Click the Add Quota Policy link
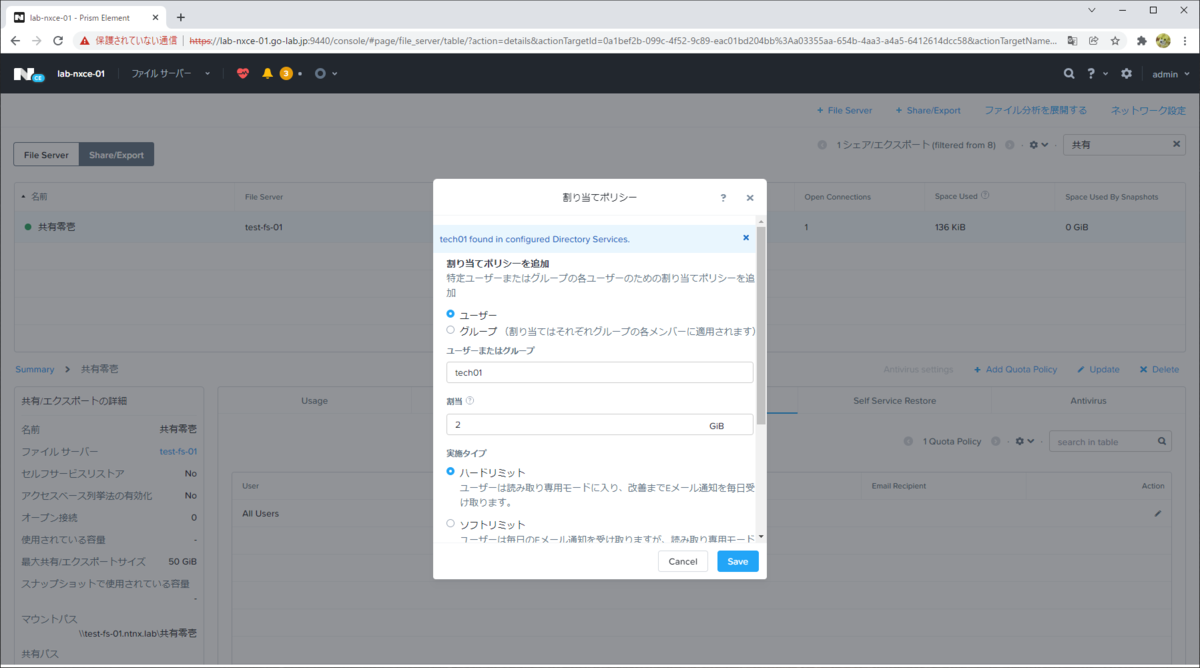This screenshot has width=1200, height=668. tap(1015, 369)
